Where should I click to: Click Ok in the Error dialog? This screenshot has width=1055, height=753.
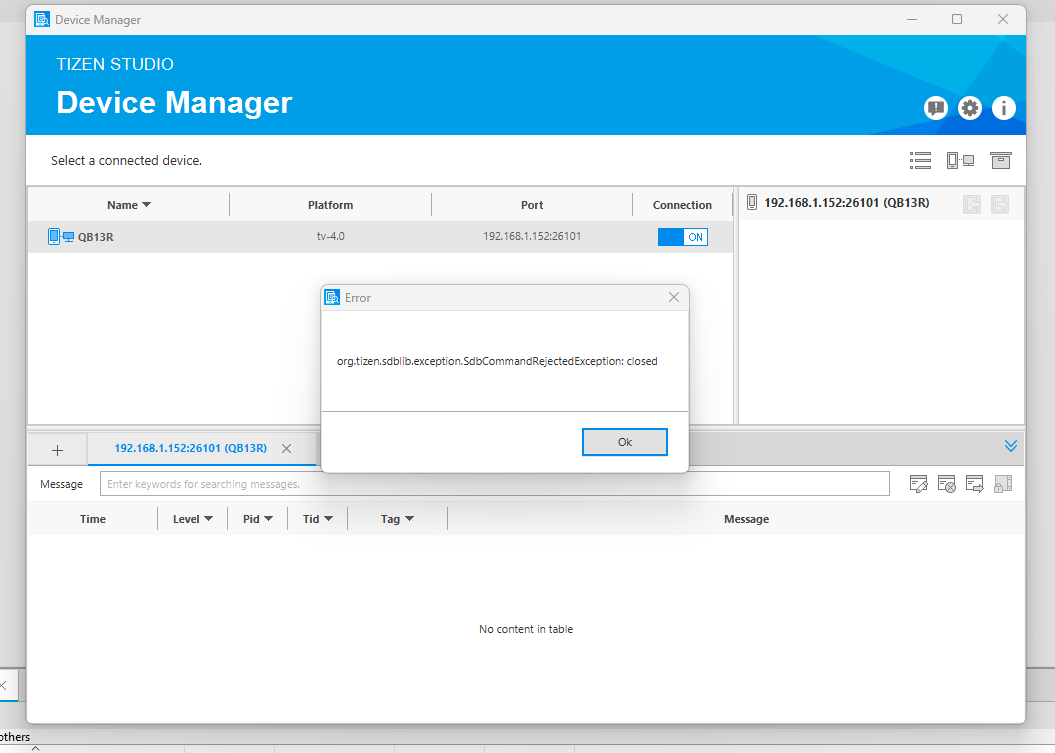(624, 442)
